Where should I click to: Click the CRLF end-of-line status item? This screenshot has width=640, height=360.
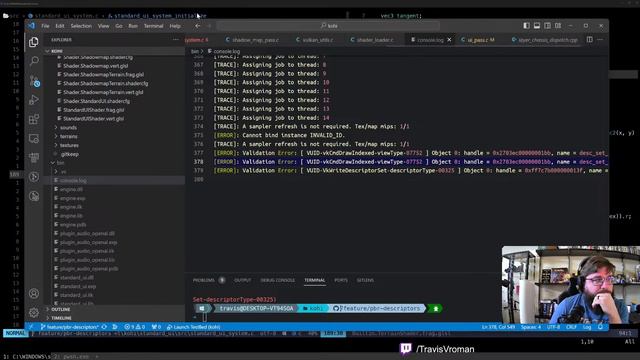pos(571,327)
